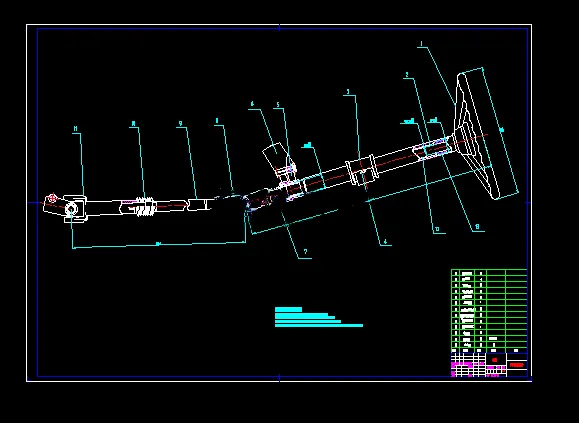Select the wheel diameter dimension line
The height and width of the screenshot is (423, 579).
coord(501,130)
